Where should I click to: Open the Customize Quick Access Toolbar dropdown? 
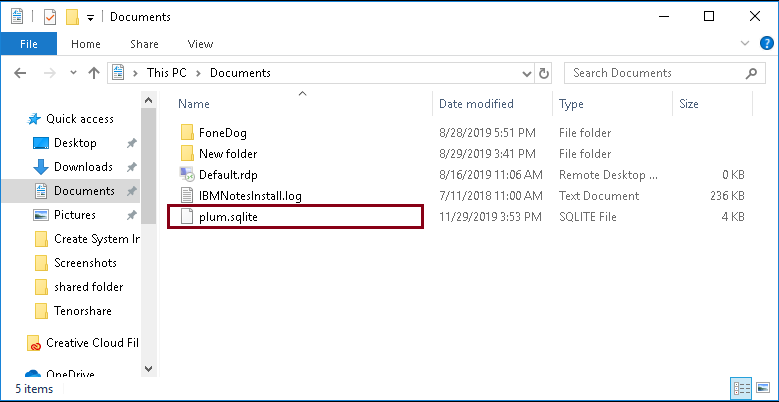click(x=90, y=17)
